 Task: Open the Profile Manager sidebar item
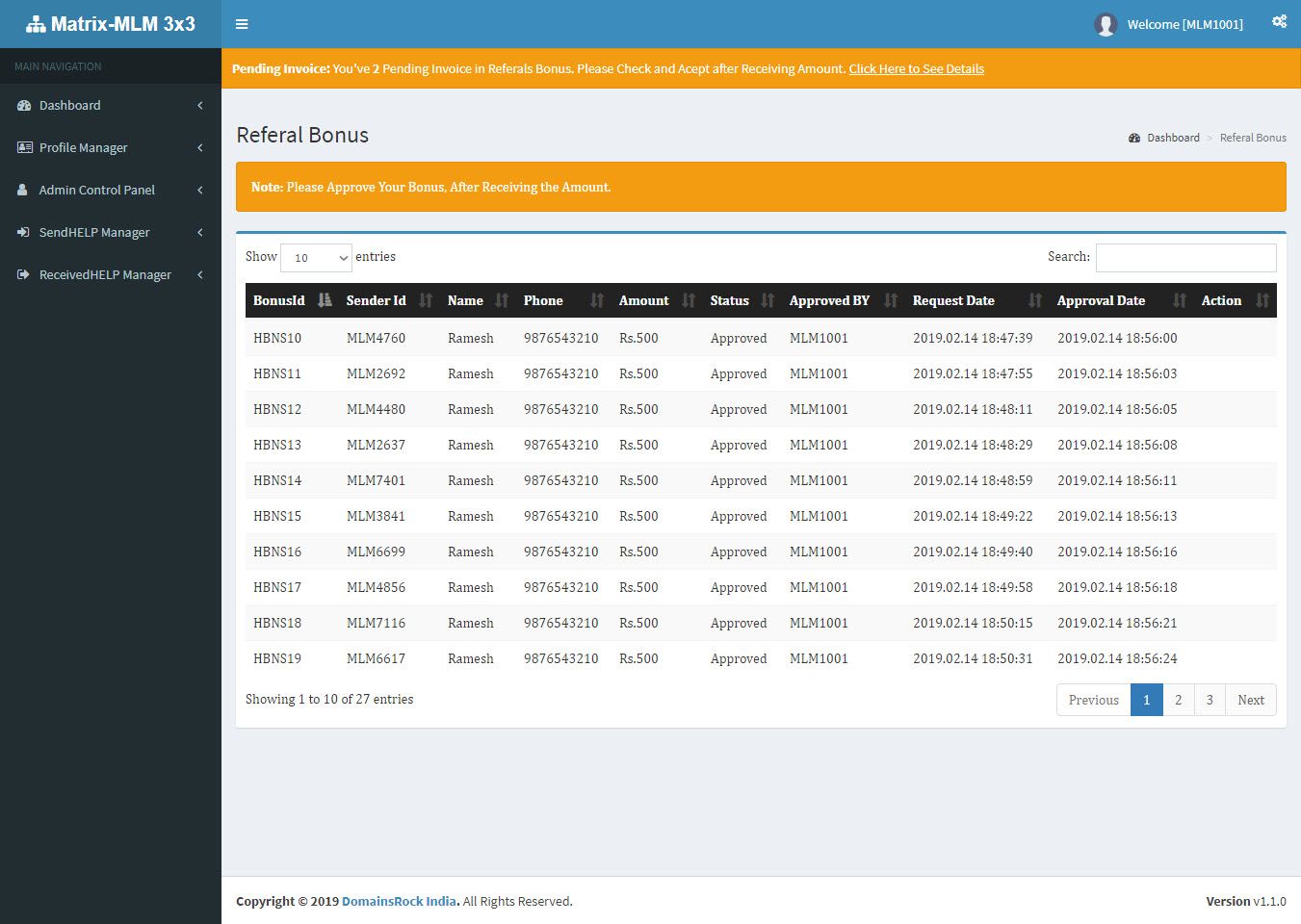[111, 147]
